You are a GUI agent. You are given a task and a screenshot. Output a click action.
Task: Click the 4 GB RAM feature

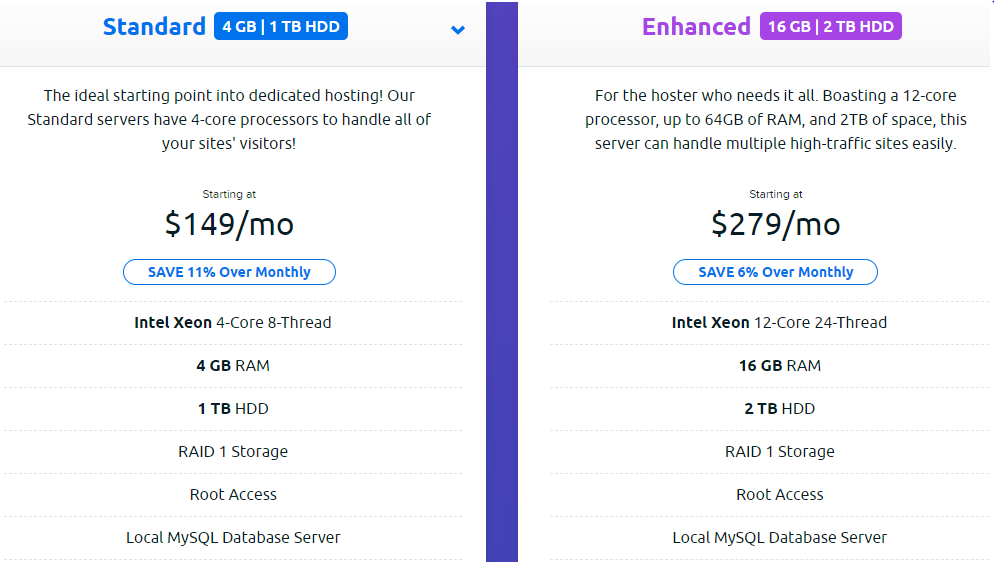pyautogui.click(x=233, y=366)
